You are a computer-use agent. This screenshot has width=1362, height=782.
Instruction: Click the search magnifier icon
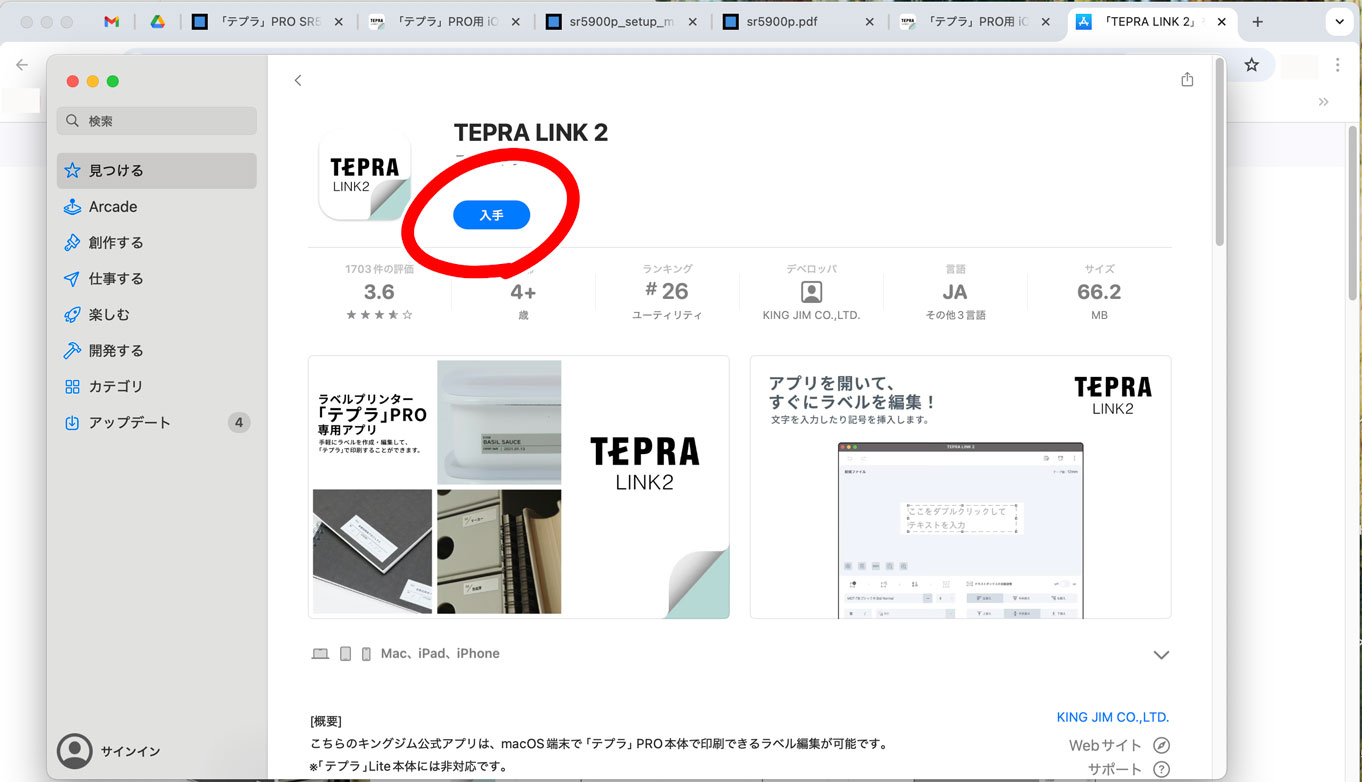72,121
